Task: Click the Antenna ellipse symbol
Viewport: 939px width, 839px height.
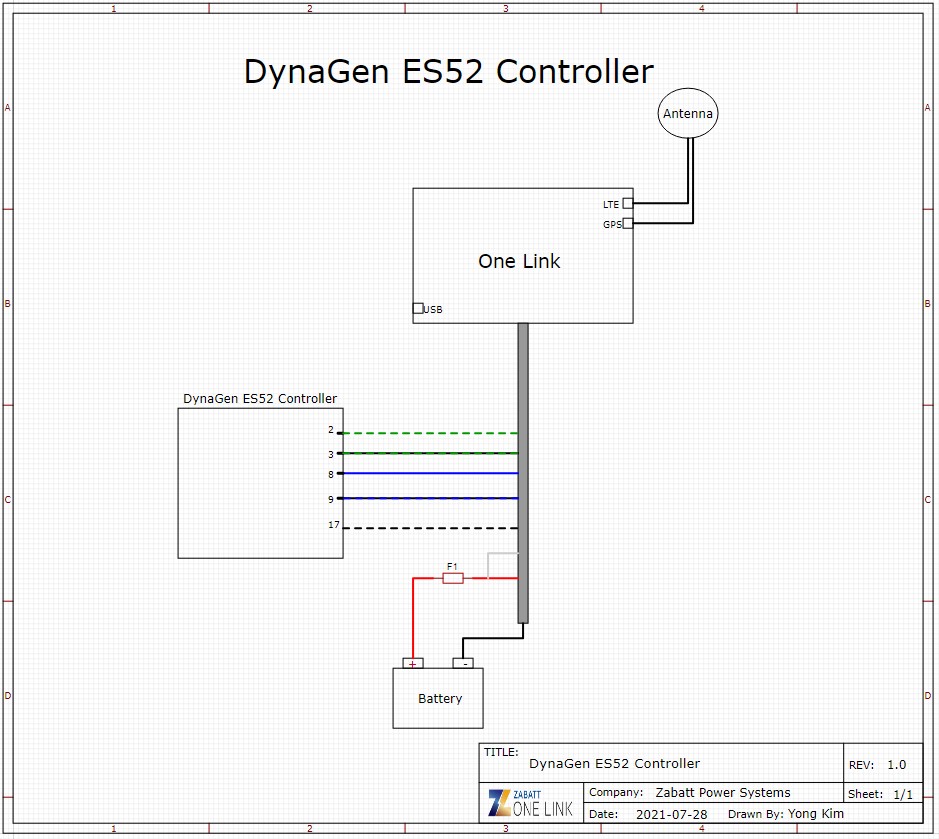Action: (688, 114)
